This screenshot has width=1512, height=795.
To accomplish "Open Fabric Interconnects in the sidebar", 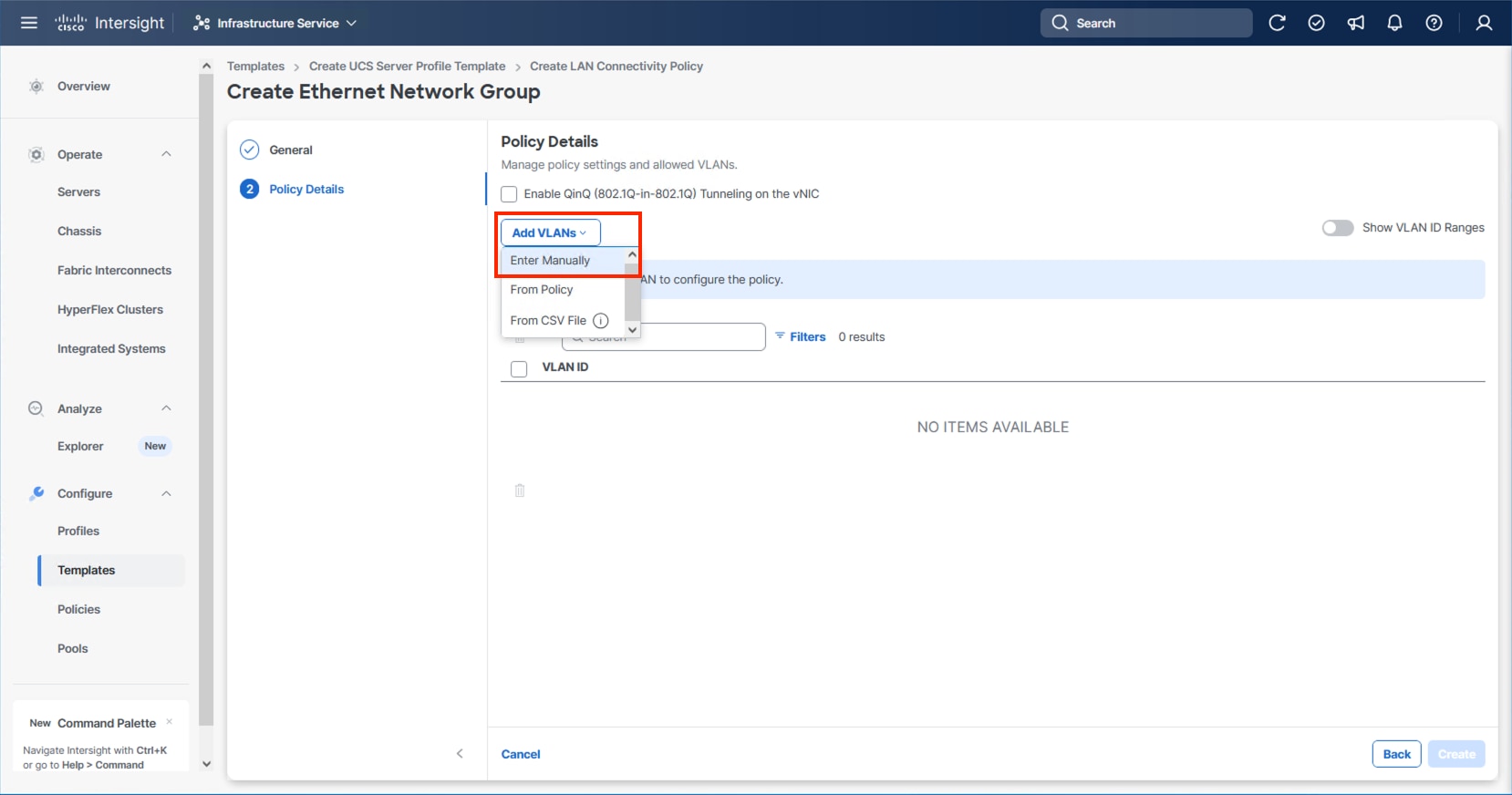I will coord(114,271).
